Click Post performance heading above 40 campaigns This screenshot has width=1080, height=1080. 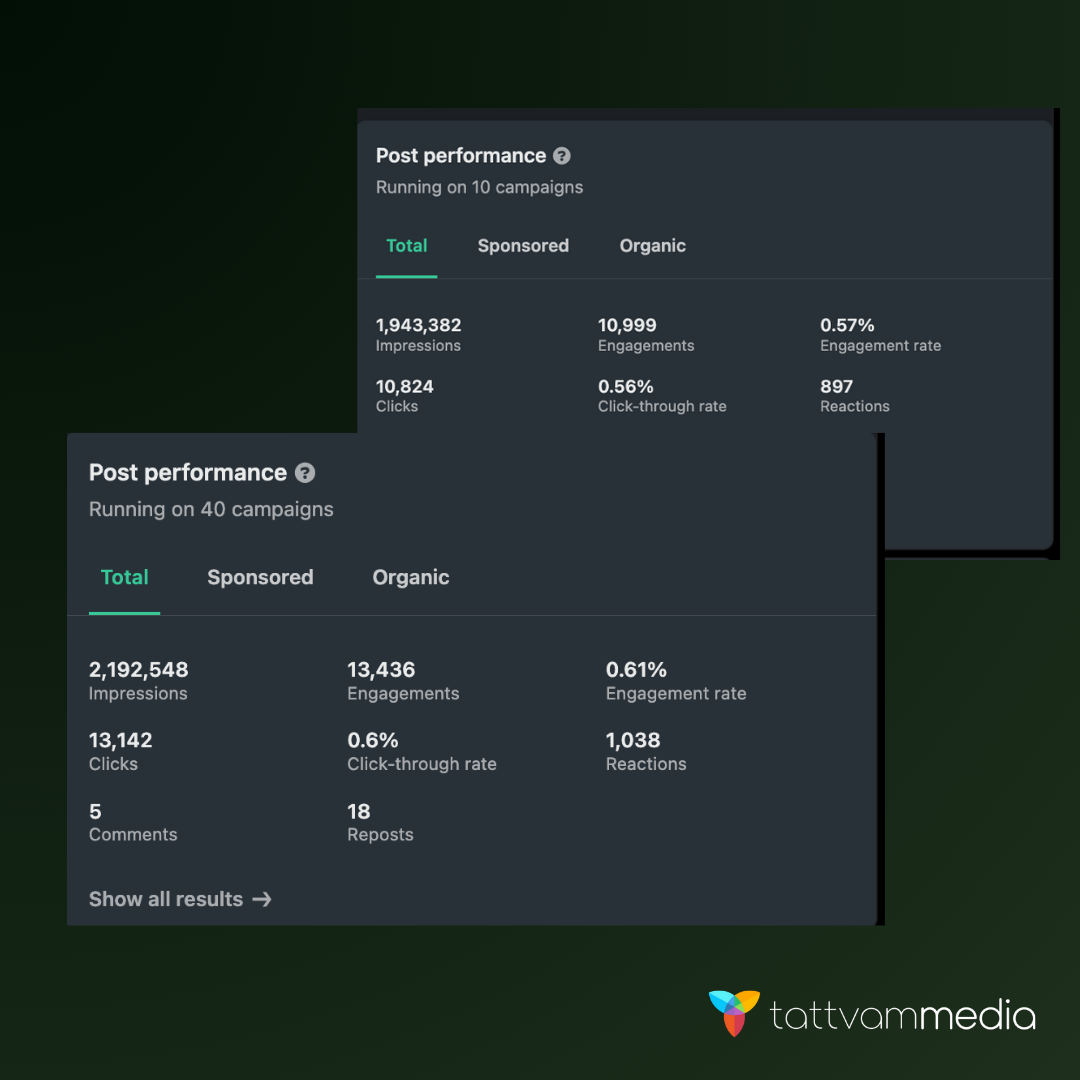[187, 472]
